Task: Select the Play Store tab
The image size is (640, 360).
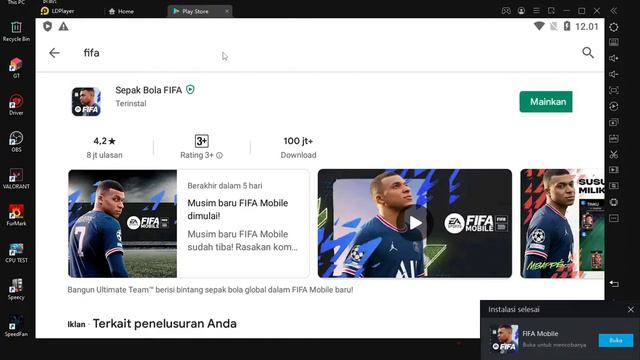Action: [x=196, y=11]
